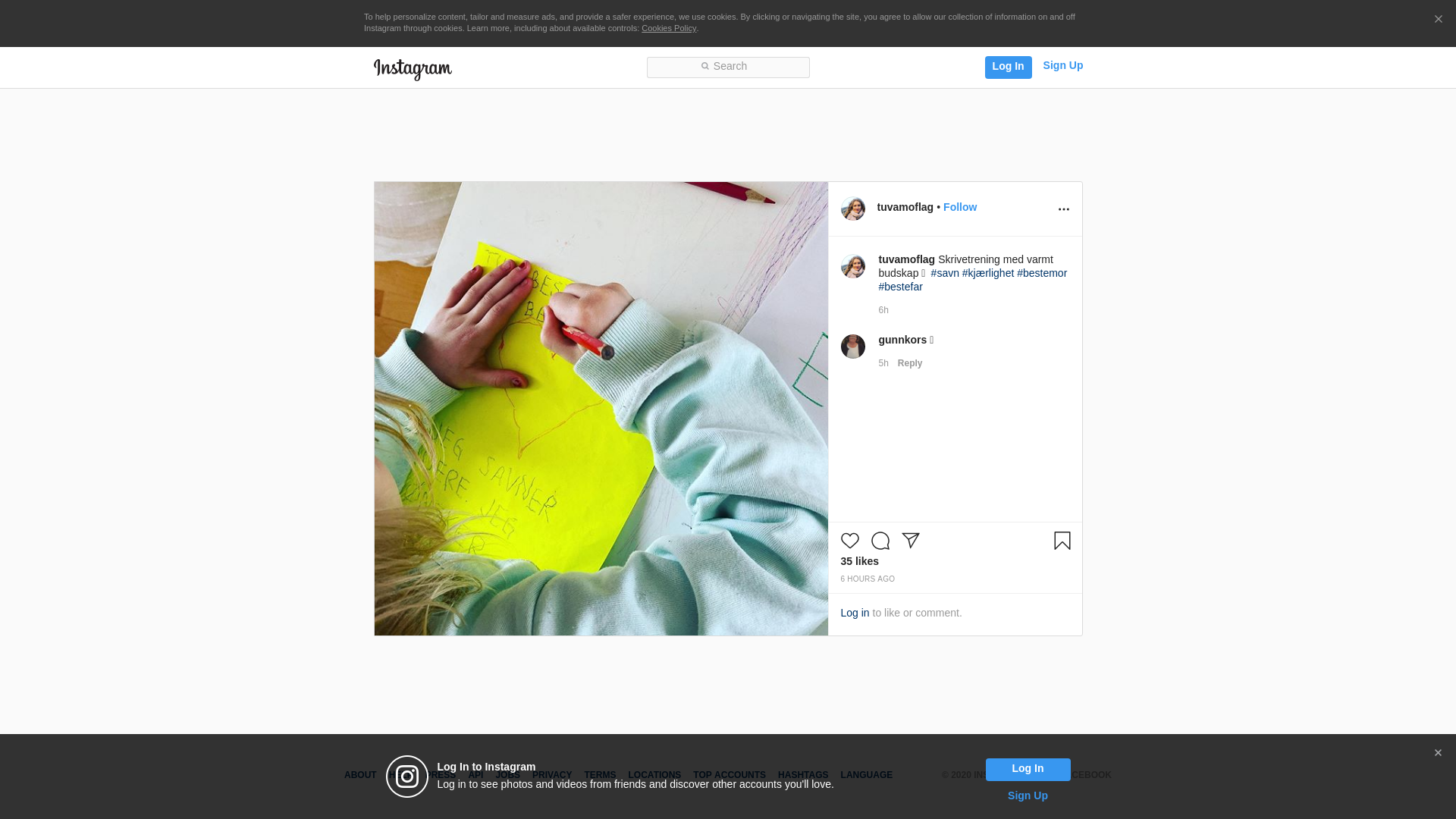Click the Search input field
The height and width of the screenshot is (819, 1456).
[728, 67]
